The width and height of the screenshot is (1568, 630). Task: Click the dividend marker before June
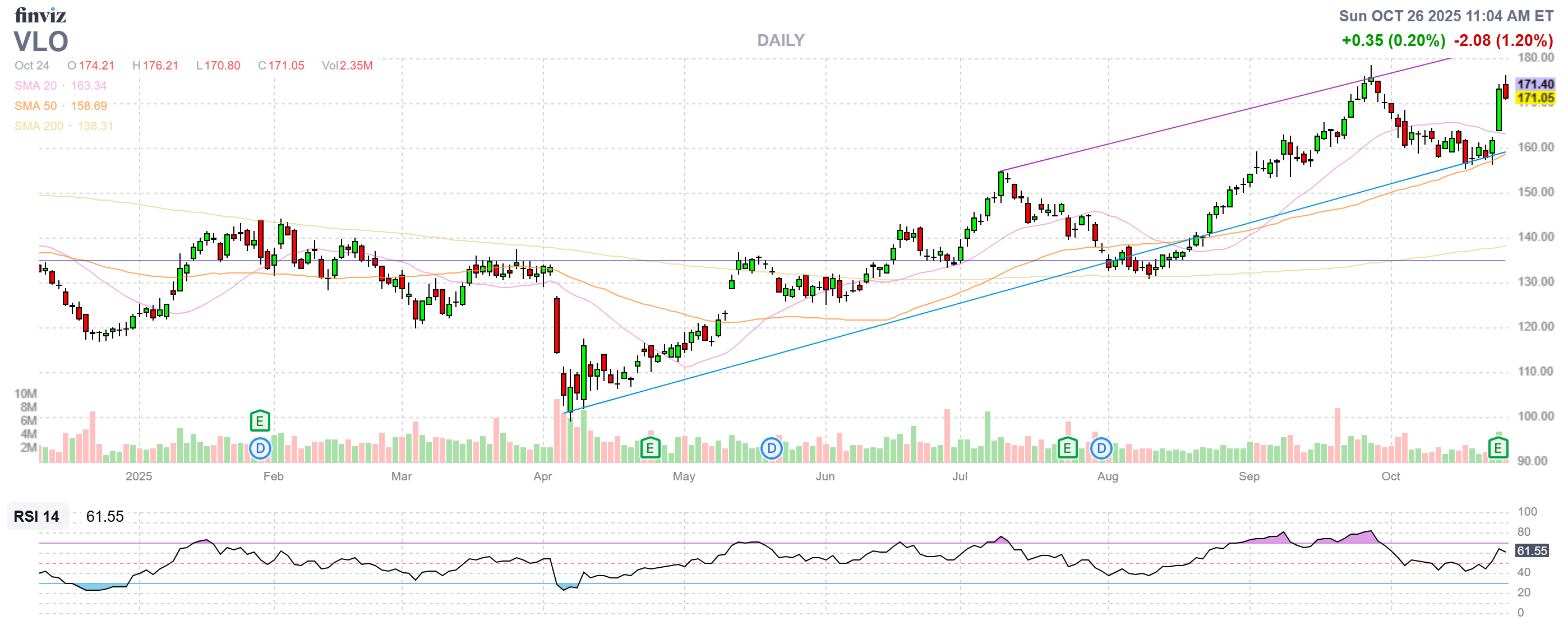click(771, 449)
